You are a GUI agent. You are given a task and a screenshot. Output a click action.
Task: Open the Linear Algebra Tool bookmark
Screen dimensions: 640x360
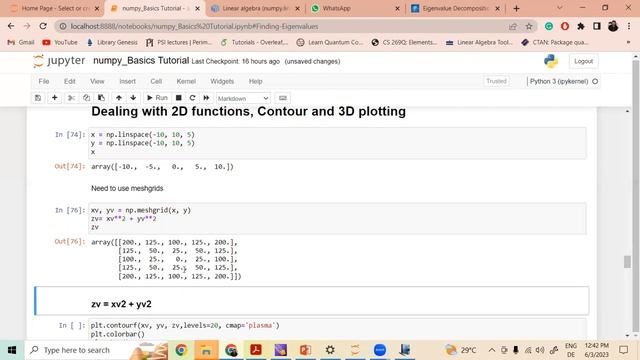tap(479, 42)
